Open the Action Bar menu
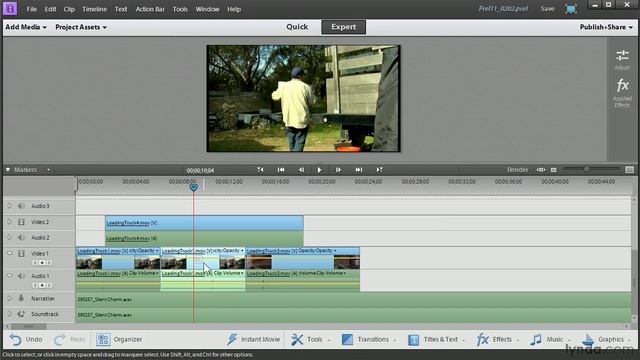 [x=150, y=9]
